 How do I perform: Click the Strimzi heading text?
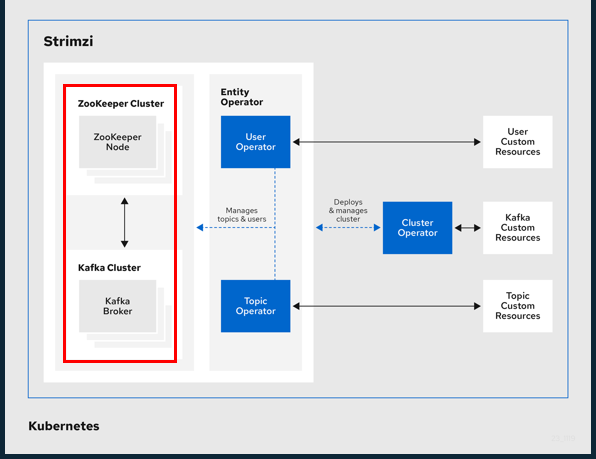click(x=68, y=41)
